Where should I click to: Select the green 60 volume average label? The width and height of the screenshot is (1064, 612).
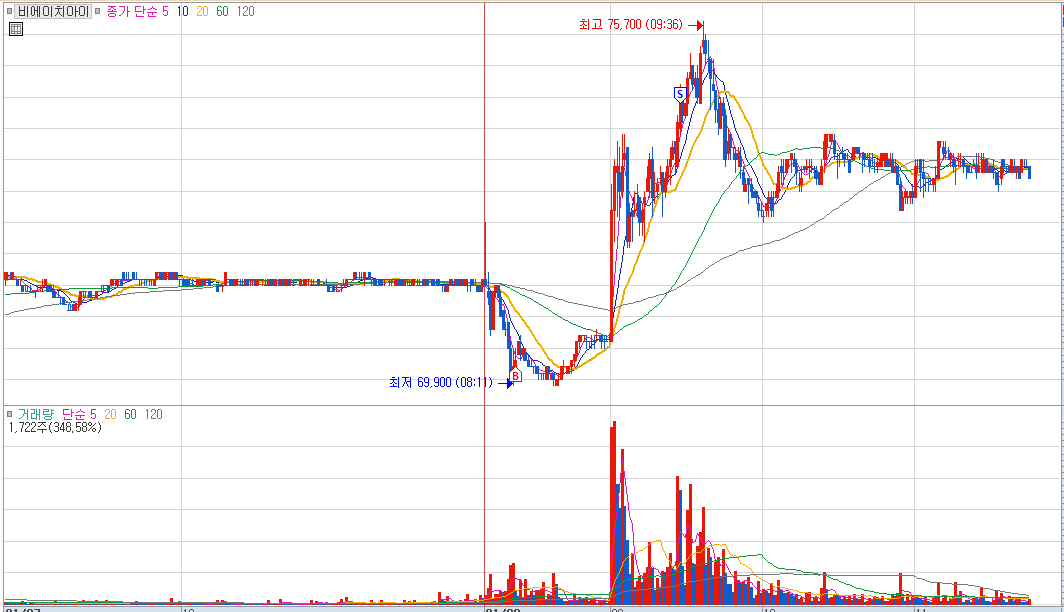pos(130,414)
